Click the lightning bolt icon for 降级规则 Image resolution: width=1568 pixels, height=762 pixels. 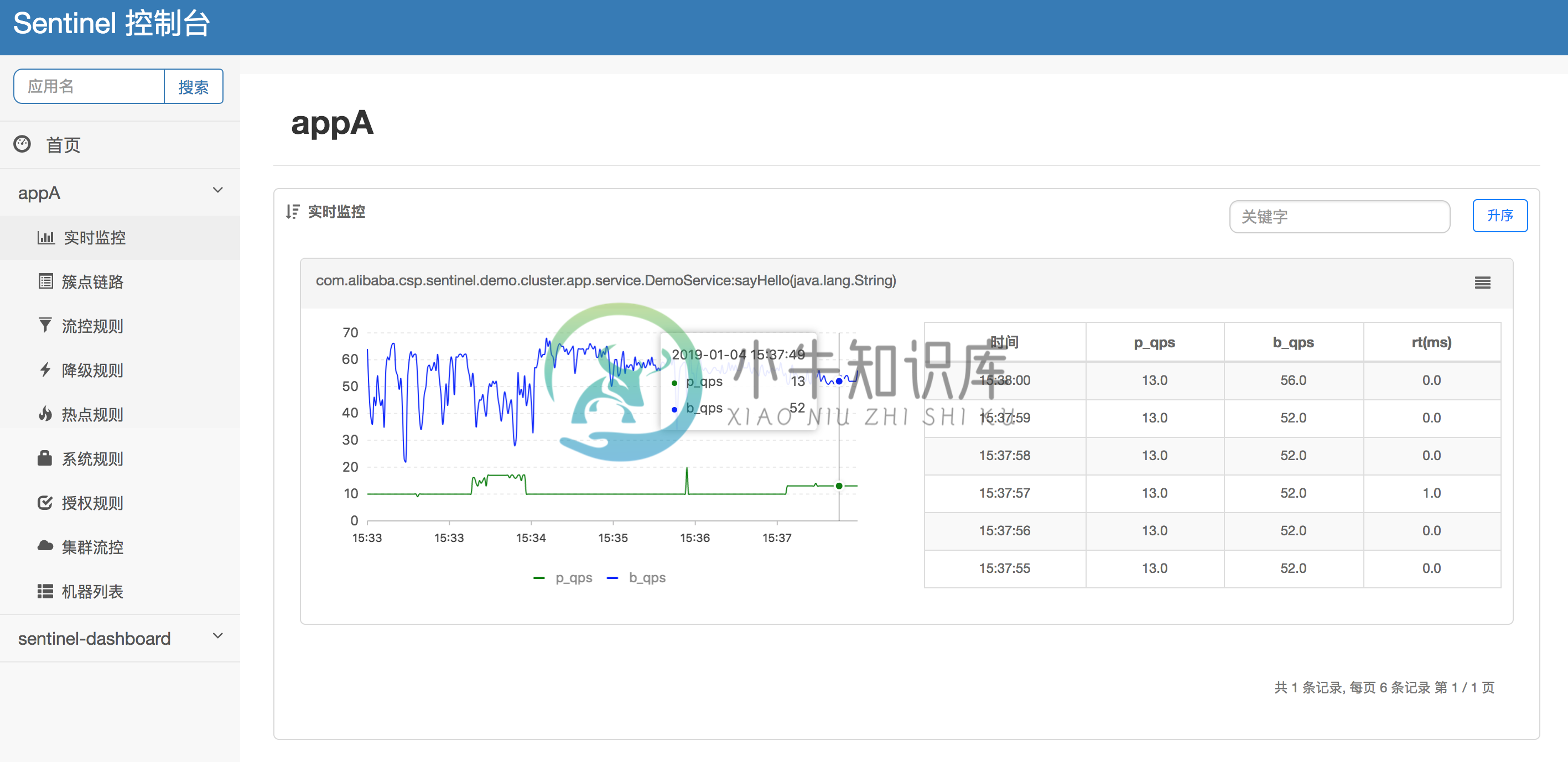(45, 370)
